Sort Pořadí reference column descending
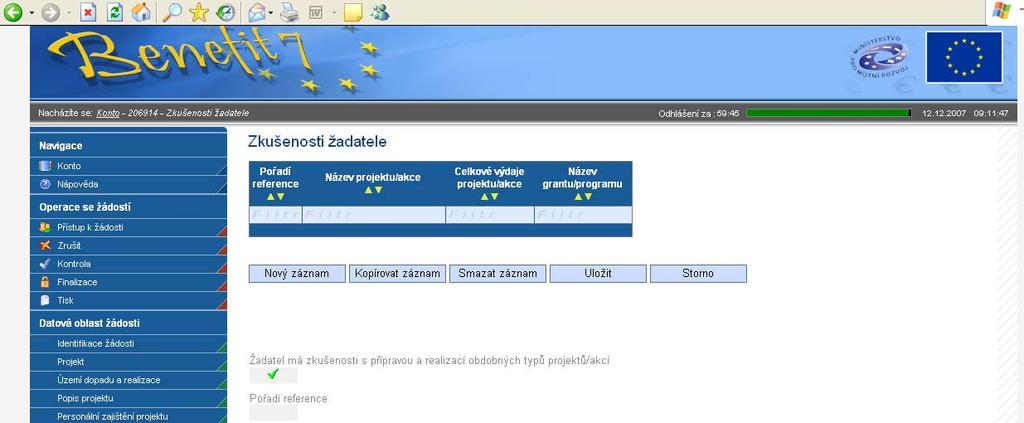Image resolution: width=1024 pixels, height=423 pixels. pos(281,196)
